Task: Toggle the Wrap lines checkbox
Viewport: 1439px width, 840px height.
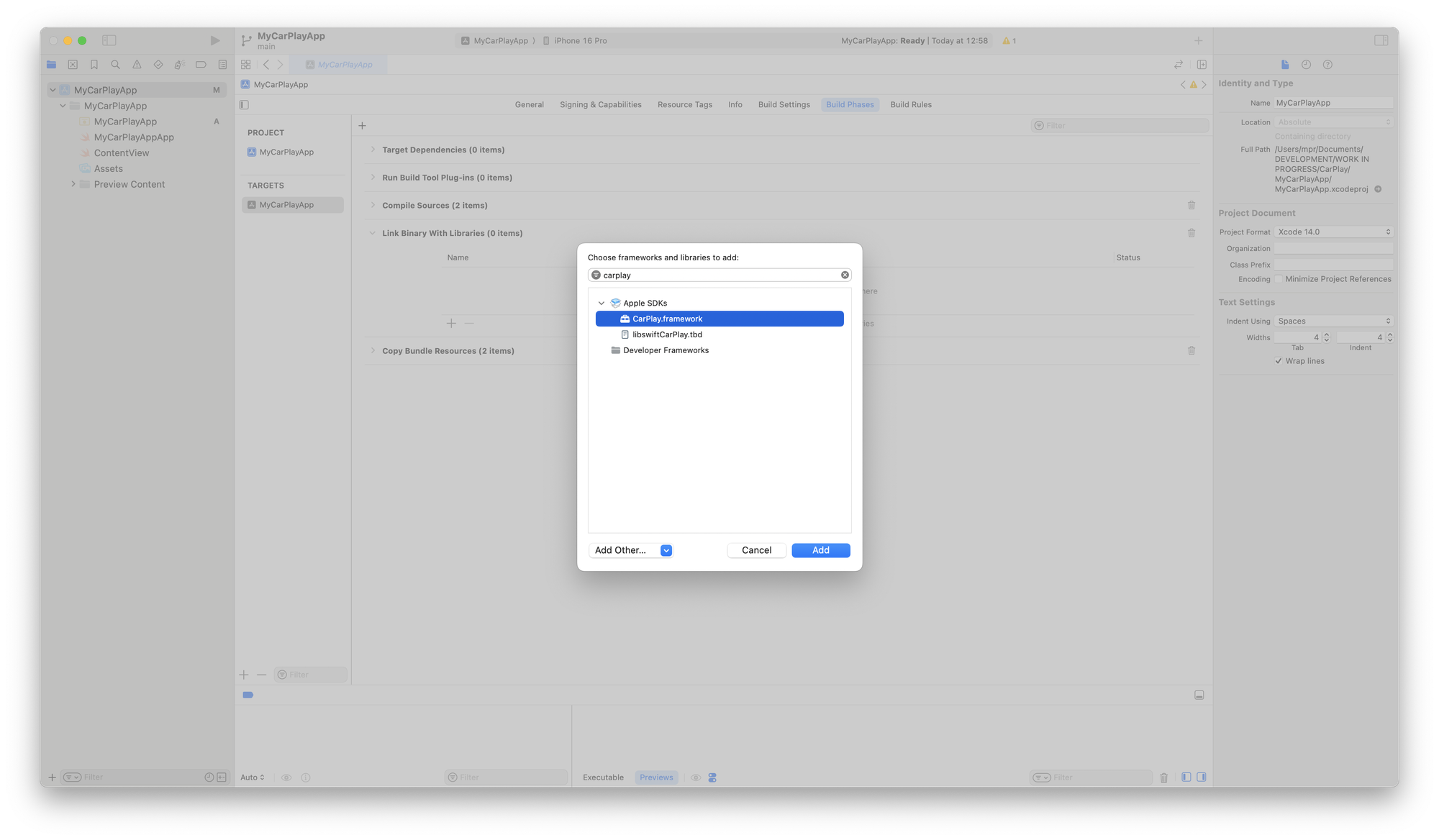Action: [x=1279, y=361]
